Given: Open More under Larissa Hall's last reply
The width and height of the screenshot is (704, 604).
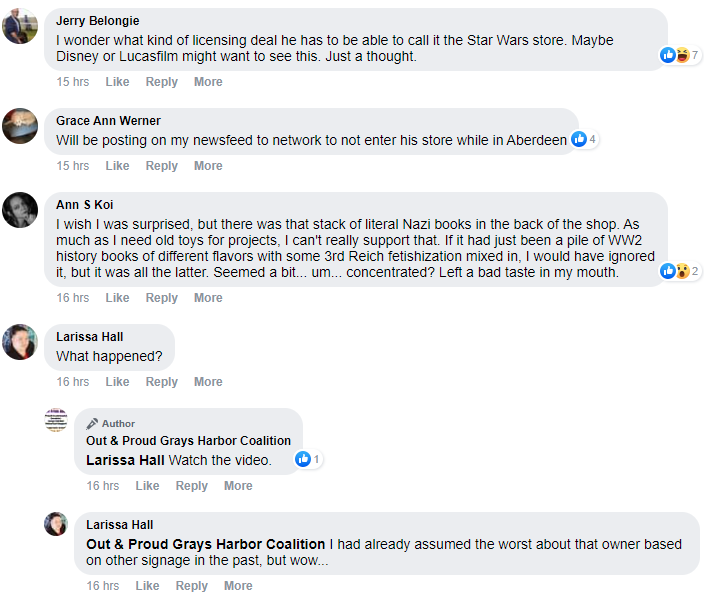Looking at the screenshot, I should point(238,586).
